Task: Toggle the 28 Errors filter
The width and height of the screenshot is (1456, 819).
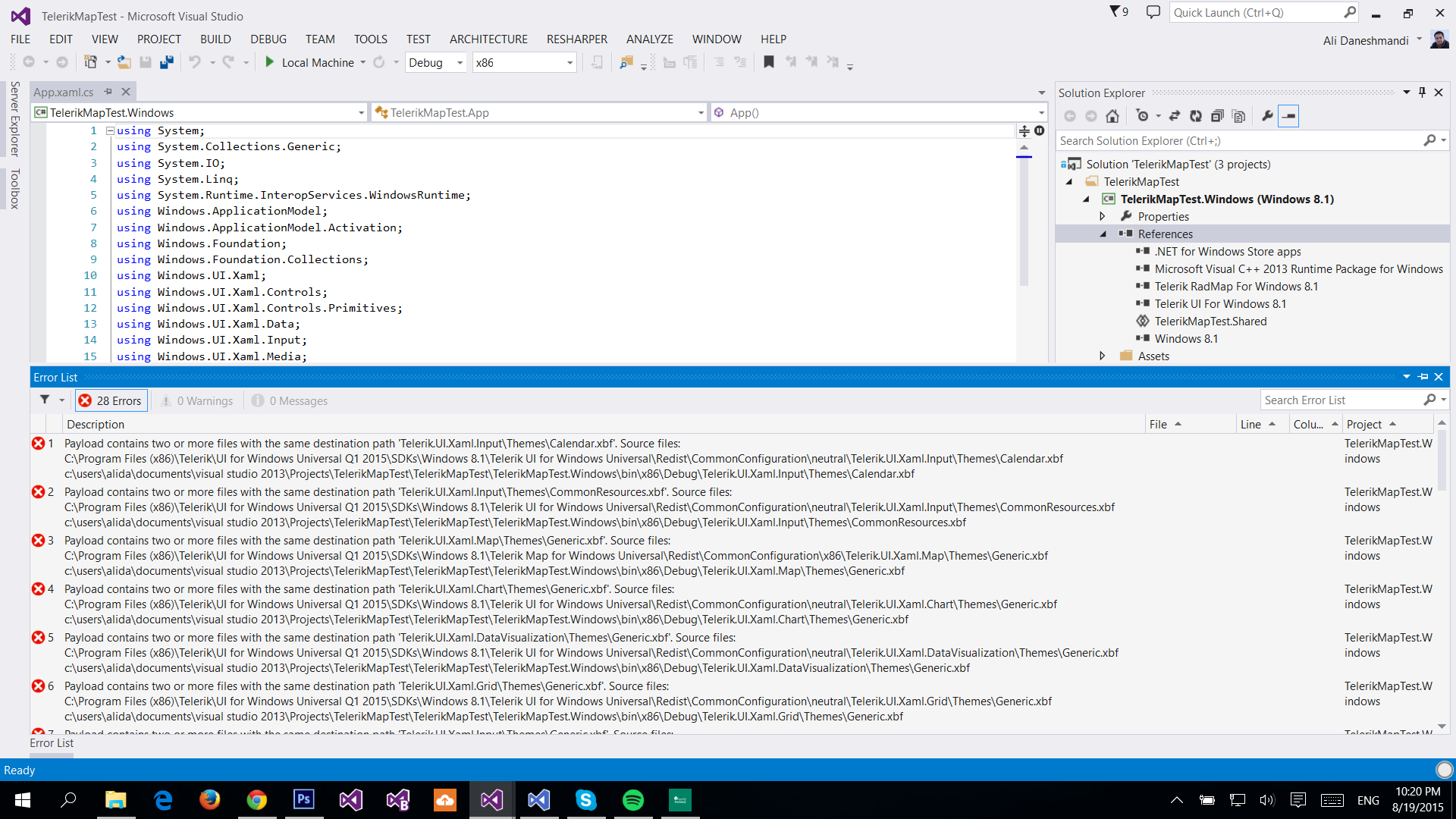Action: tap(111, 400)
